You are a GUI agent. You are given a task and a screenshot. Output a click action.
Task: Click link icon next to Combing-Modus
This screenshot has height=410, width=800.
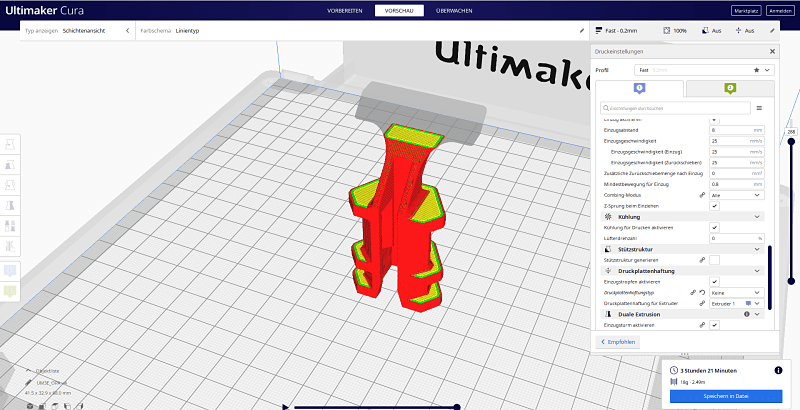702,195
